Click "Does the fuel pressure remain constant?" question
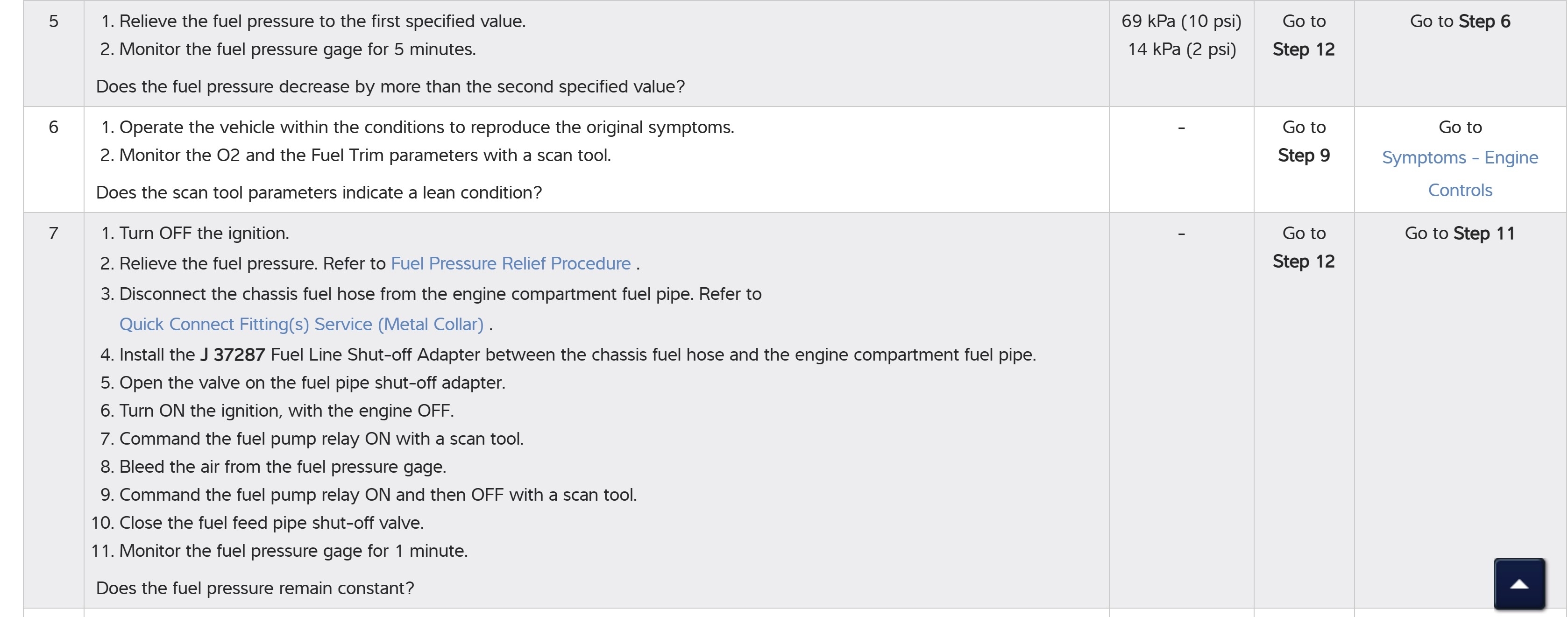1568x617 pixels. 255,589
